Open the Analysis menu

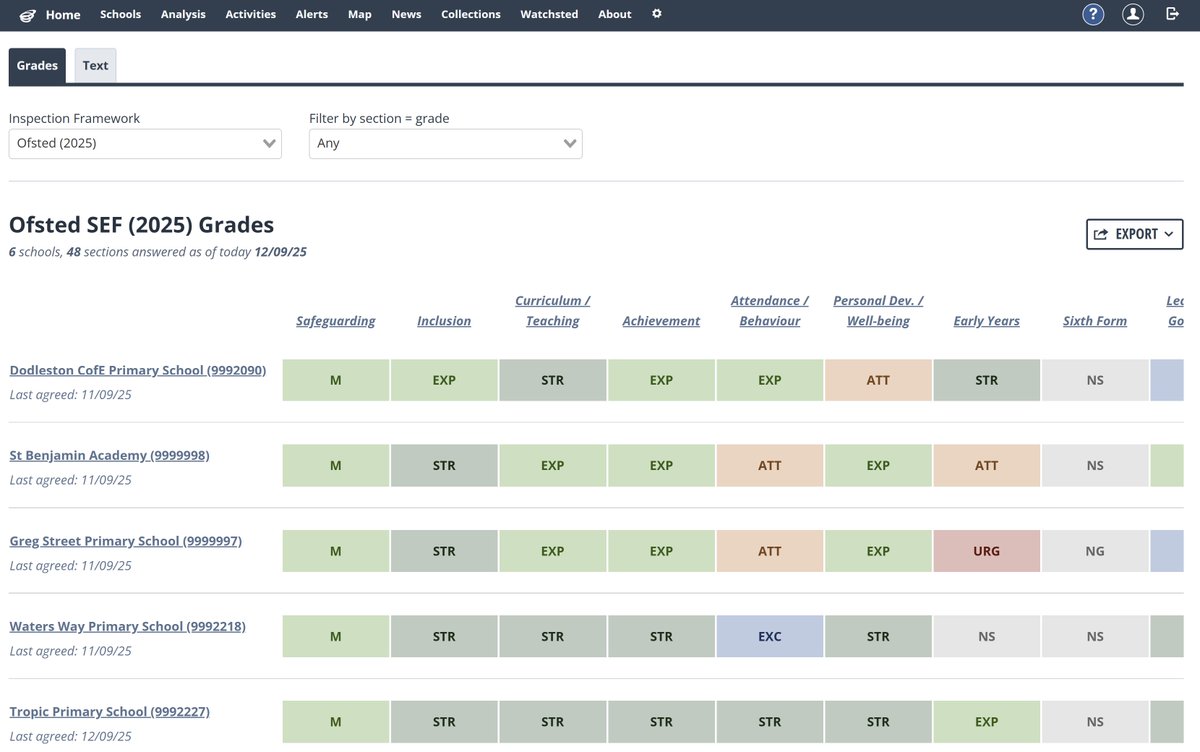pos(183,14)
